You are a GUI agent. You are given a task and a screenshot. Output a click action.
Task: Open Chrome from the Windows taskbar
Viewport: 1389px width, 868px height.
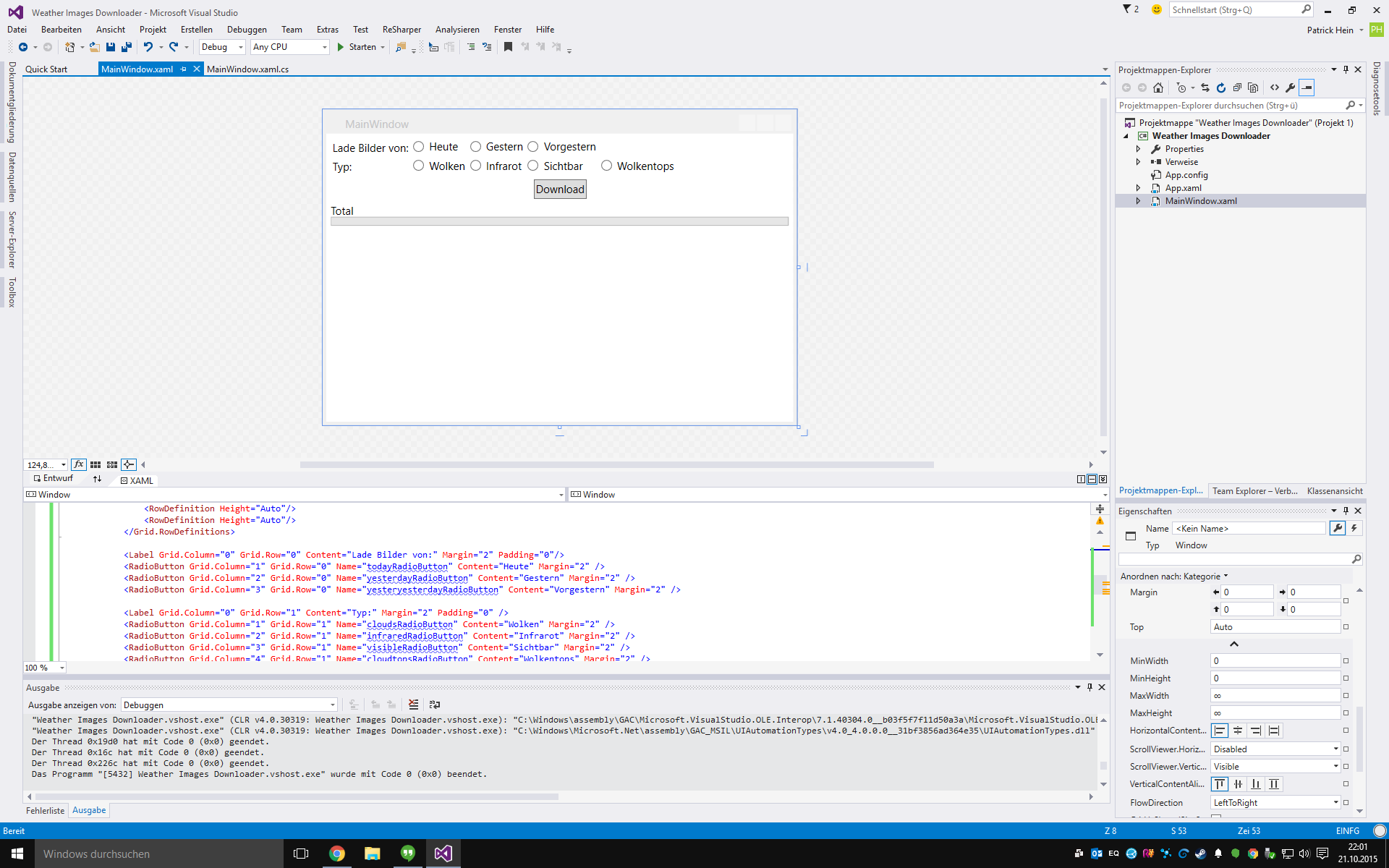coord(337,854)
